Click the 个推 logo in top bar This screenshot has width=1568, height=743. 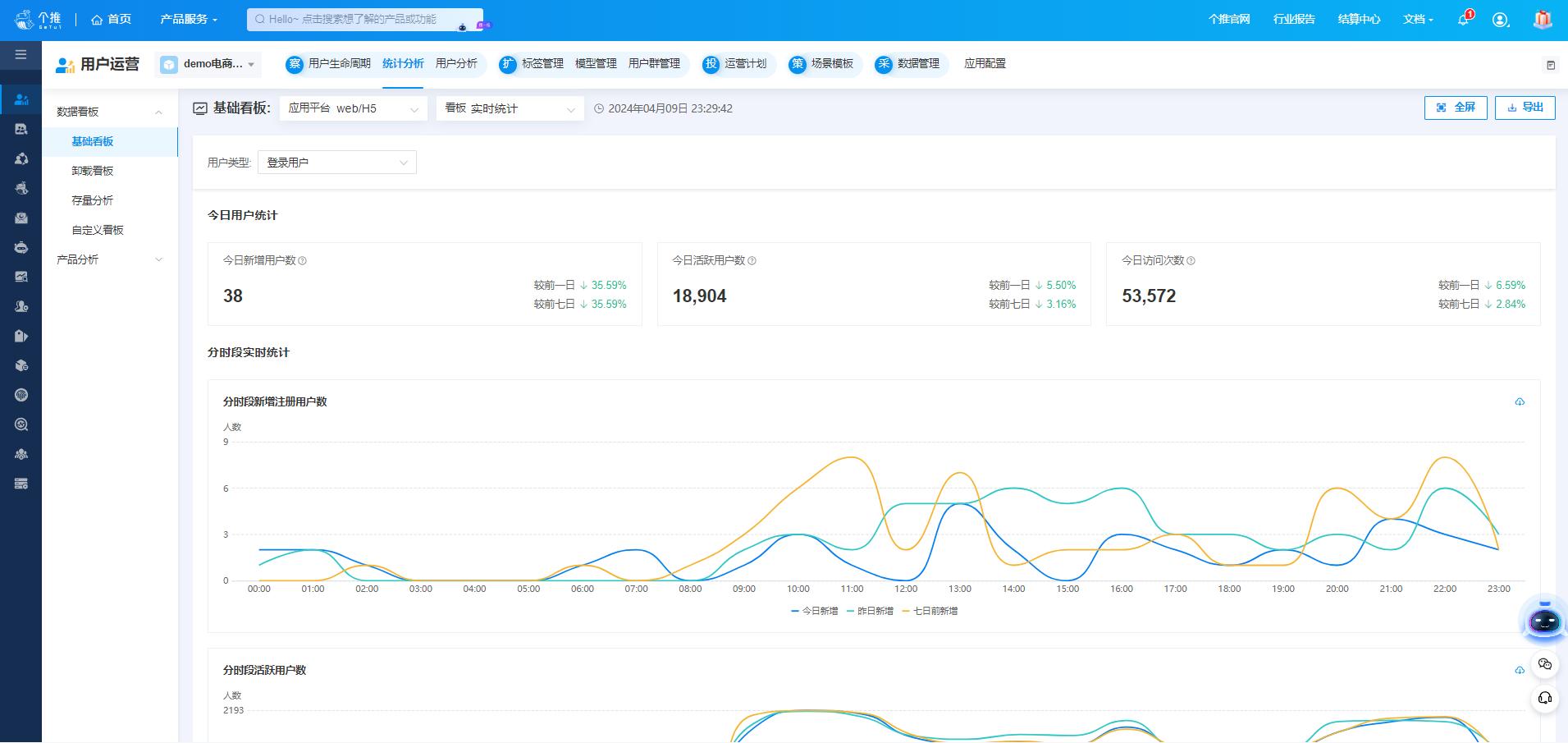point(38,20)
